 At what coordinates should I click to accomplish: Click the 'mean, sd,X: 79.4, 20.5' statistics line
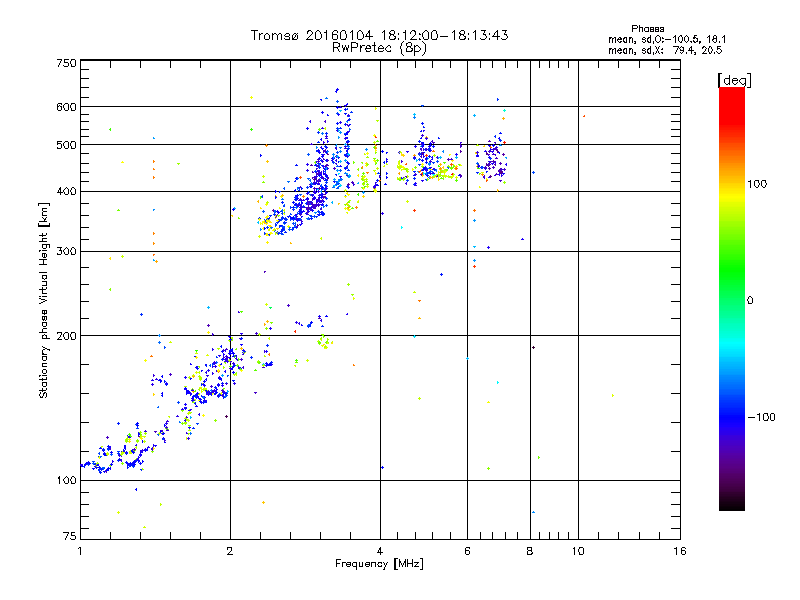(665, 50)
